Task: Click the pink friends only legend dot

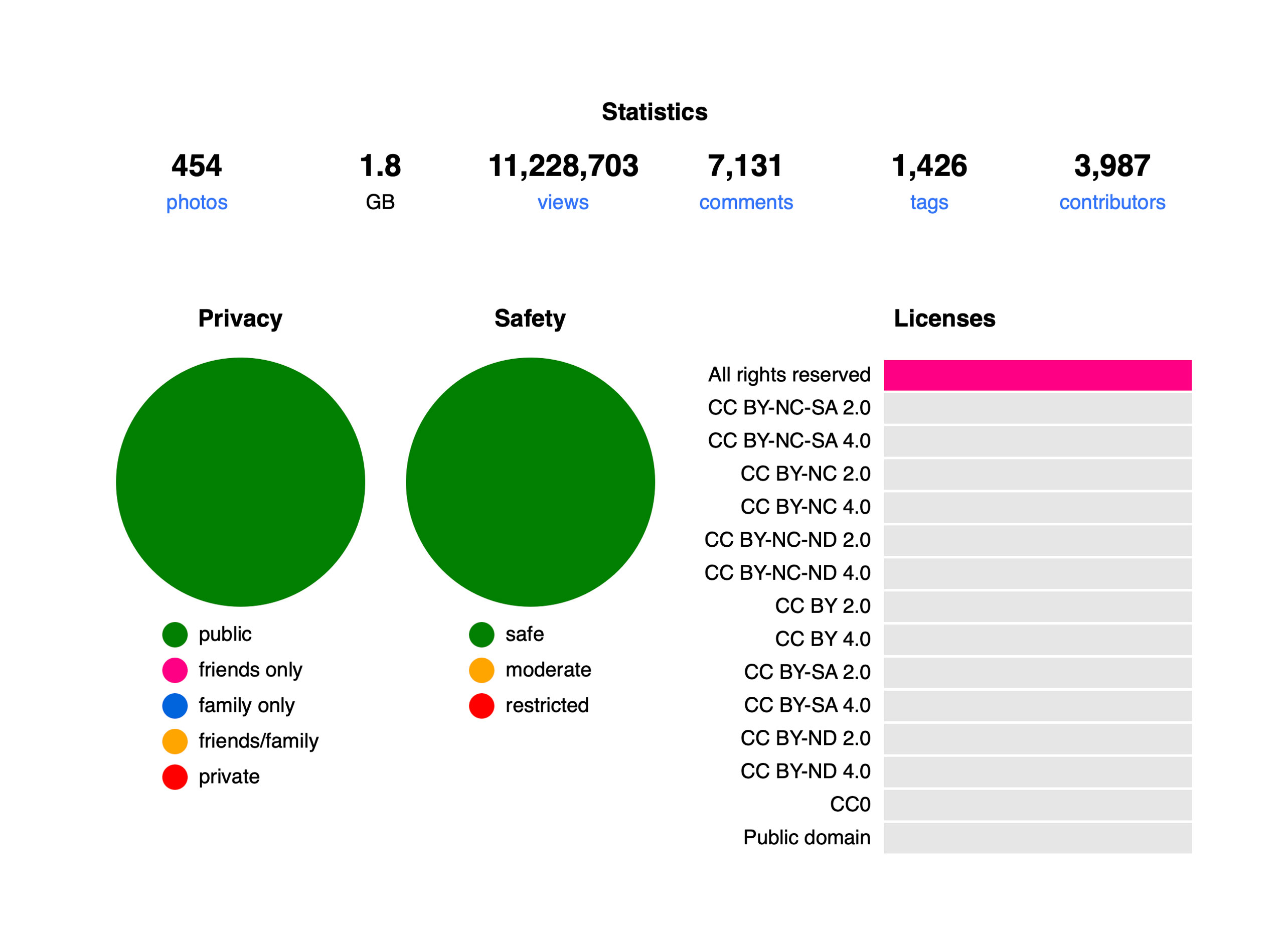Action: [175, 670]
